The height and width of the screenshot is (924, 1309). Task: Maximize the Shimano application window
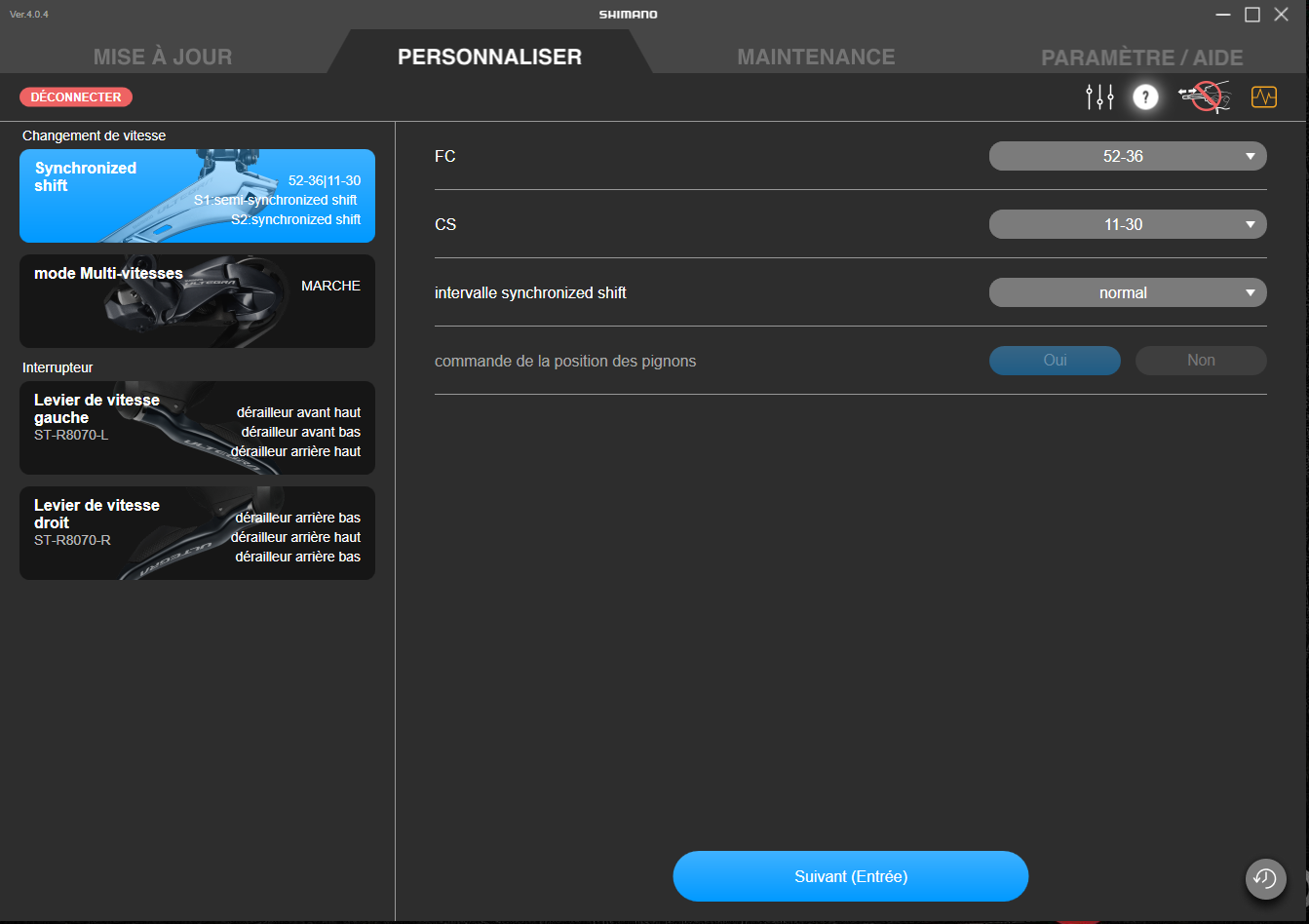pyautogui.click(x=1252, y=15)
